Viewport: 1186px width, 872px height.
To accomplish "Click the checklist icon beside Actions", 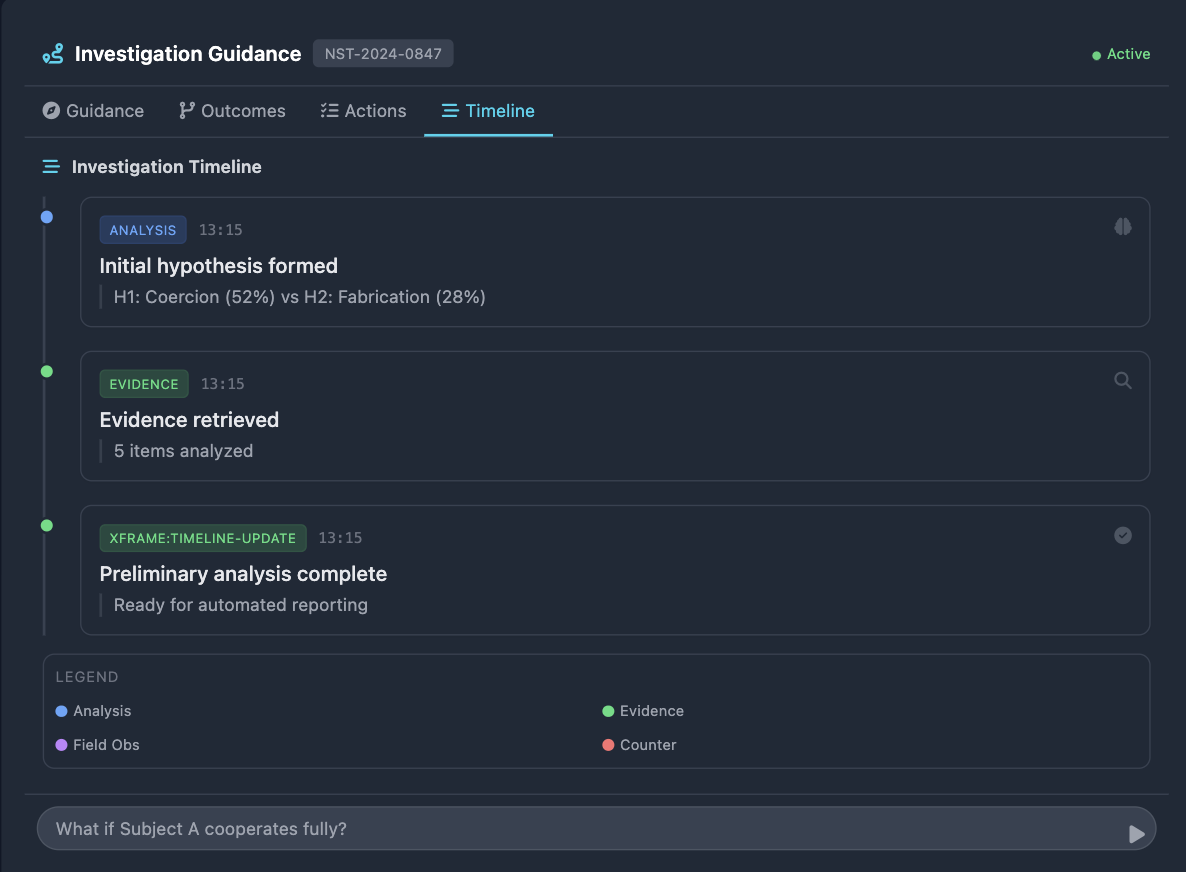I will 329,110.
